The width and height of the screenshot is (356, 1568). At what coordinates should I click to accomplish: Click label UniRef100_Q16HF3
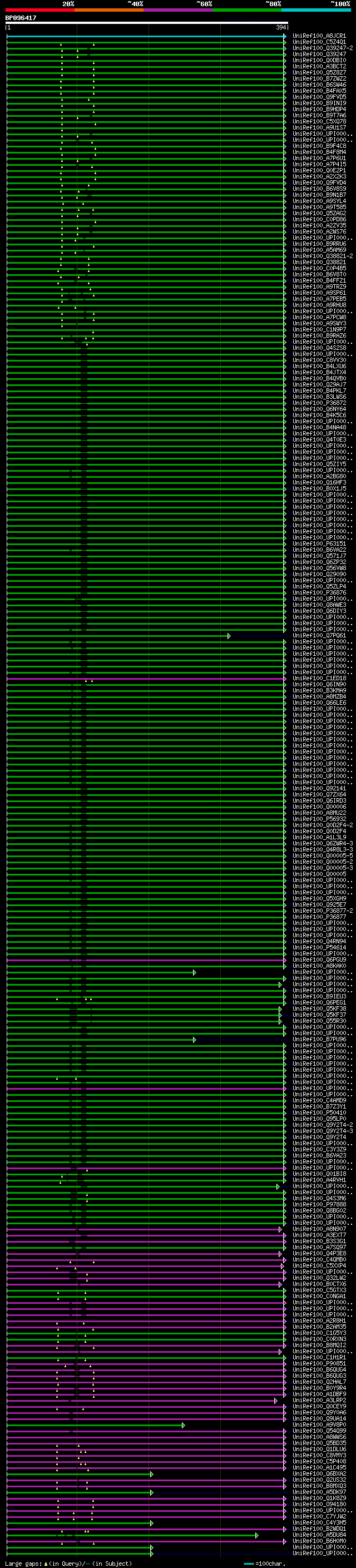319,483
